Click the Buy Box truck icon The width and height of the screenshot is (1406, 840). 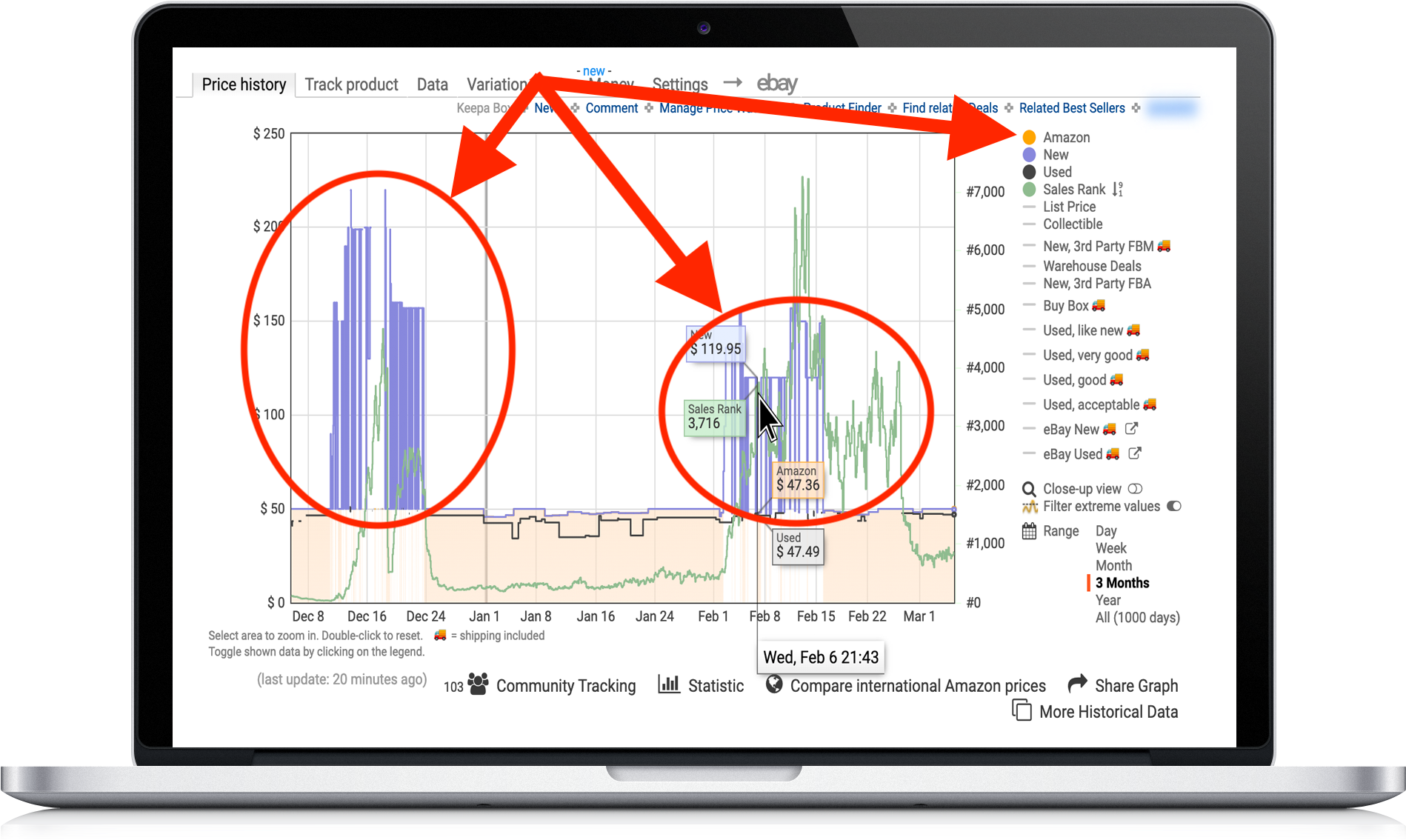1099,305
